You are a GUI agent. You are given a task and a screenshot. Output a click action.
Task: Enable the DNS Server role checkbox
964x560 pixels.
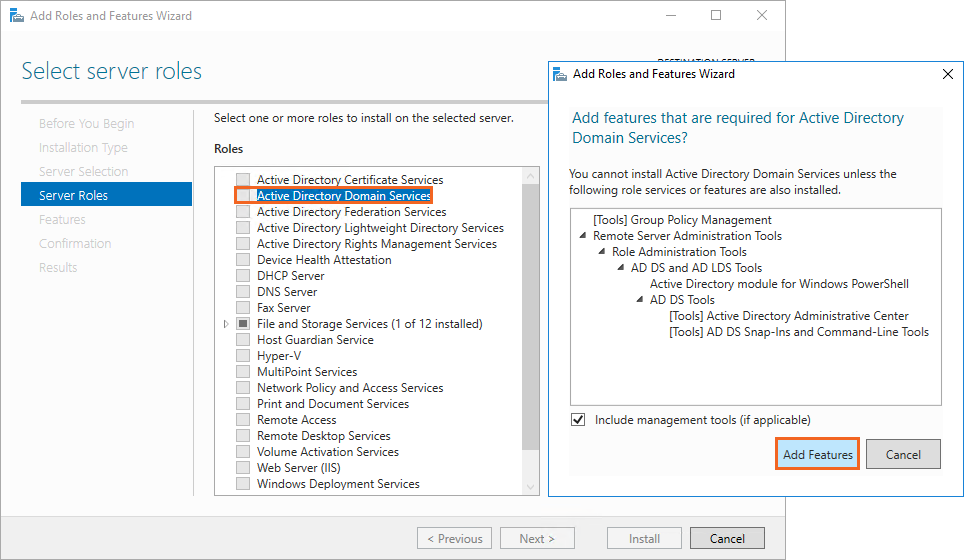point(243,292)
